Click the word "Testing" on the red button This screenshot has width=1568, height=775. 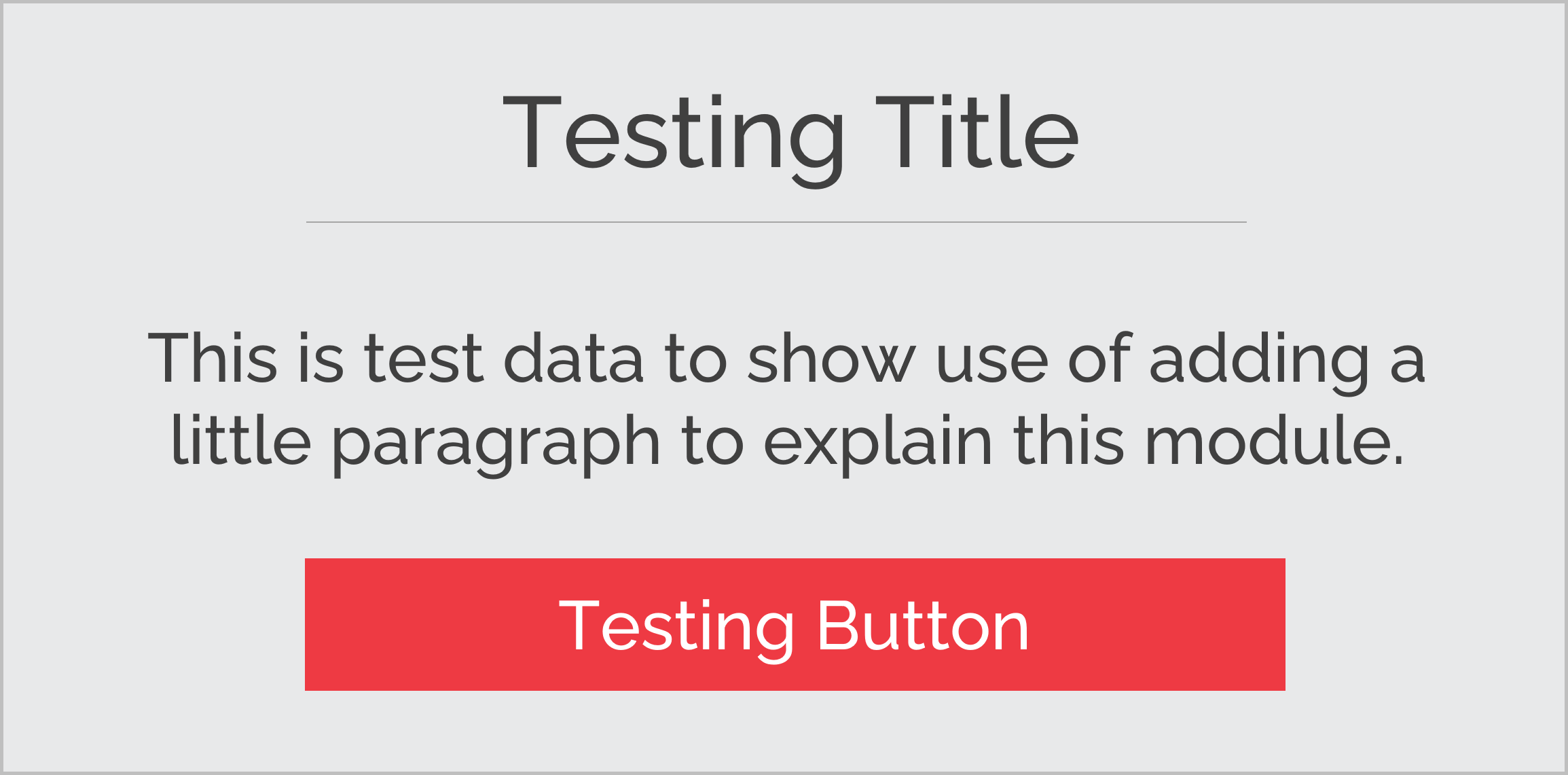[x=676, y=631]
